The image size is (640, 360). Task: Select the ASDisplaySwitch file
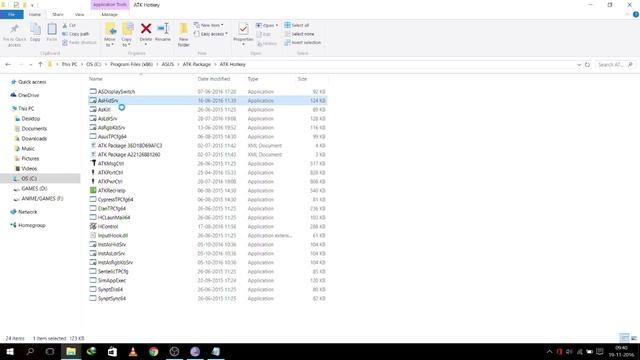116,91
